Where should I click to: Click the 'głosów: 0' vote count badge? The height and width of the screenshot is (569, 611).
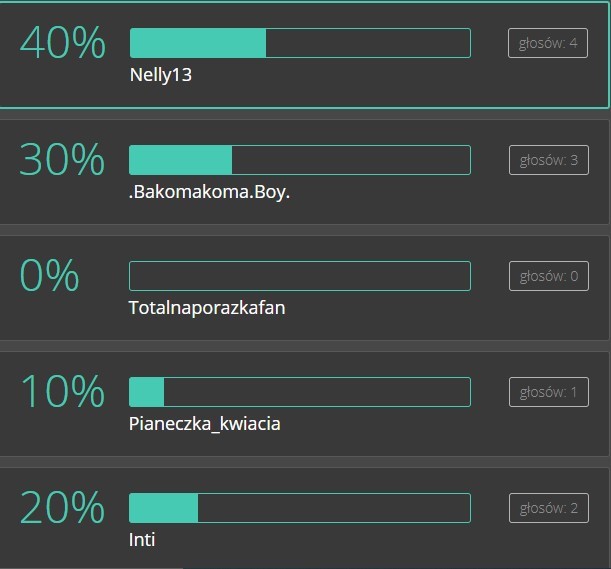pos(548,276)
